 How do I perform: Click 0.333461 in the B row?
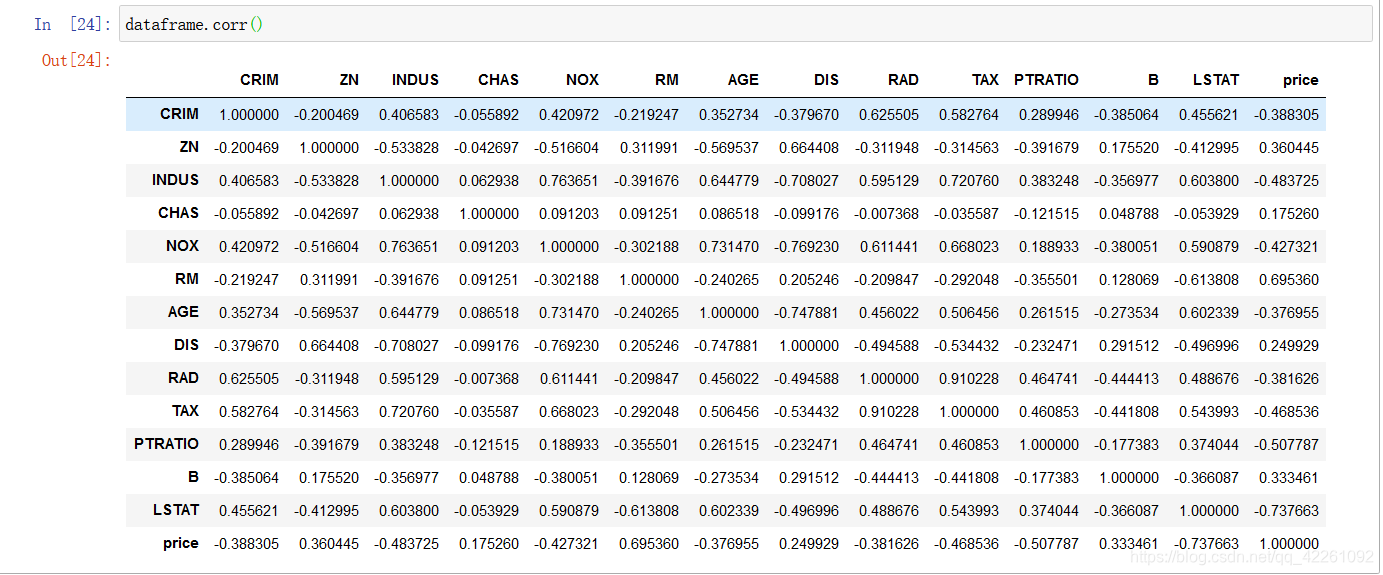(1289, 478)
